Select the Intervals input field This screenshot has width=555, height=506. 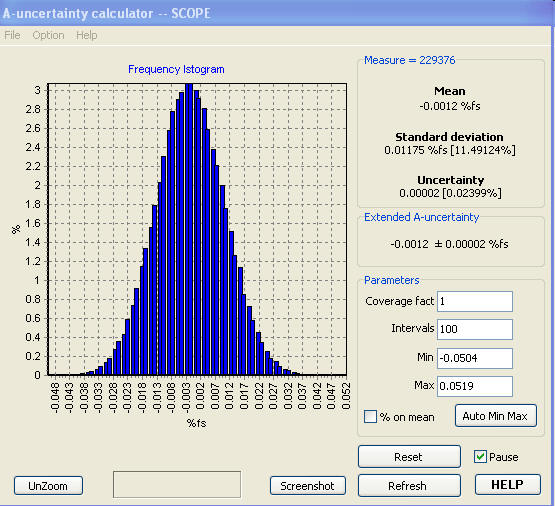click(x=475, y=329)
